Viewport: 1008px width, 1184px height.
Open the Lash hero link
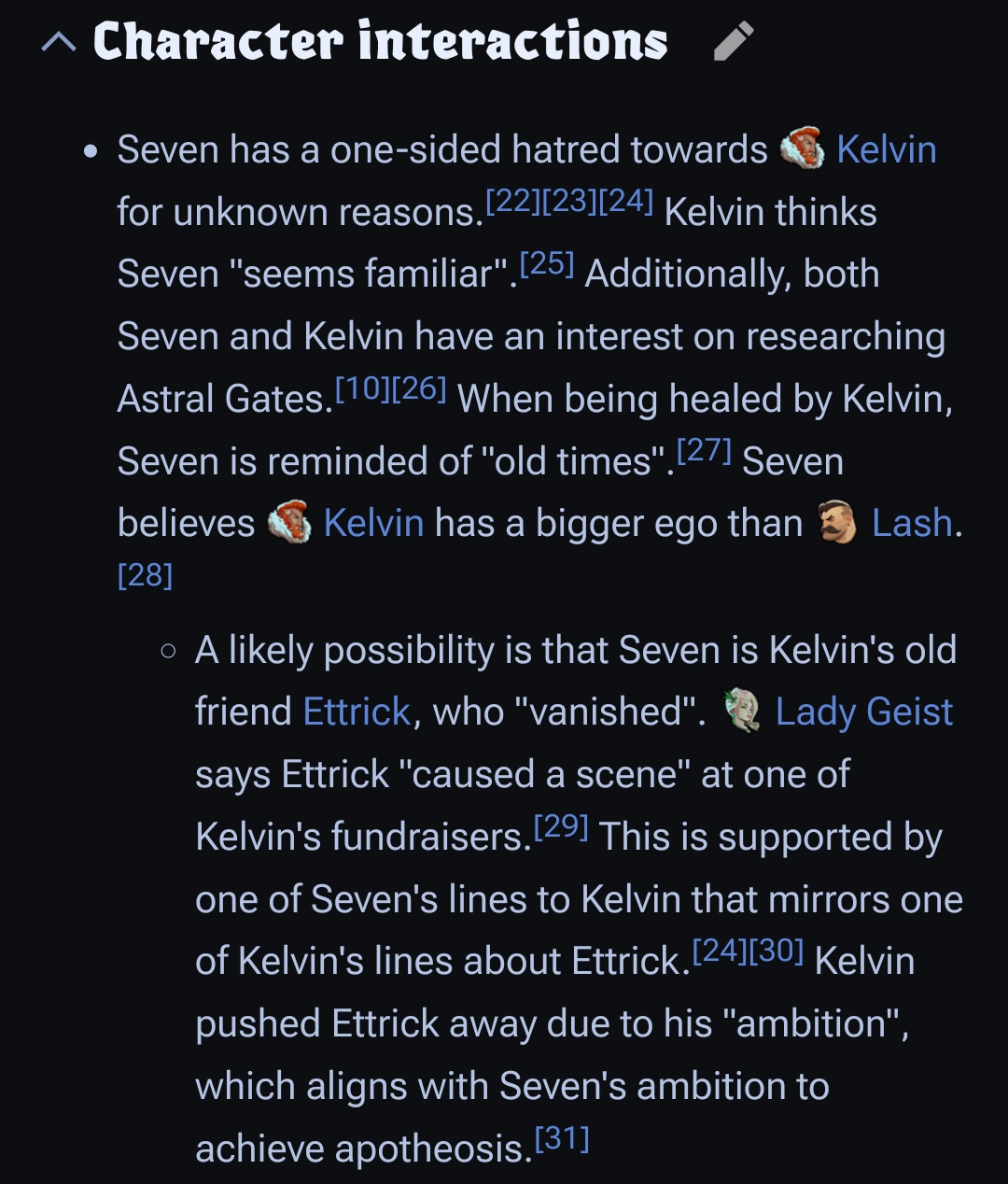(x=912, y=523)
